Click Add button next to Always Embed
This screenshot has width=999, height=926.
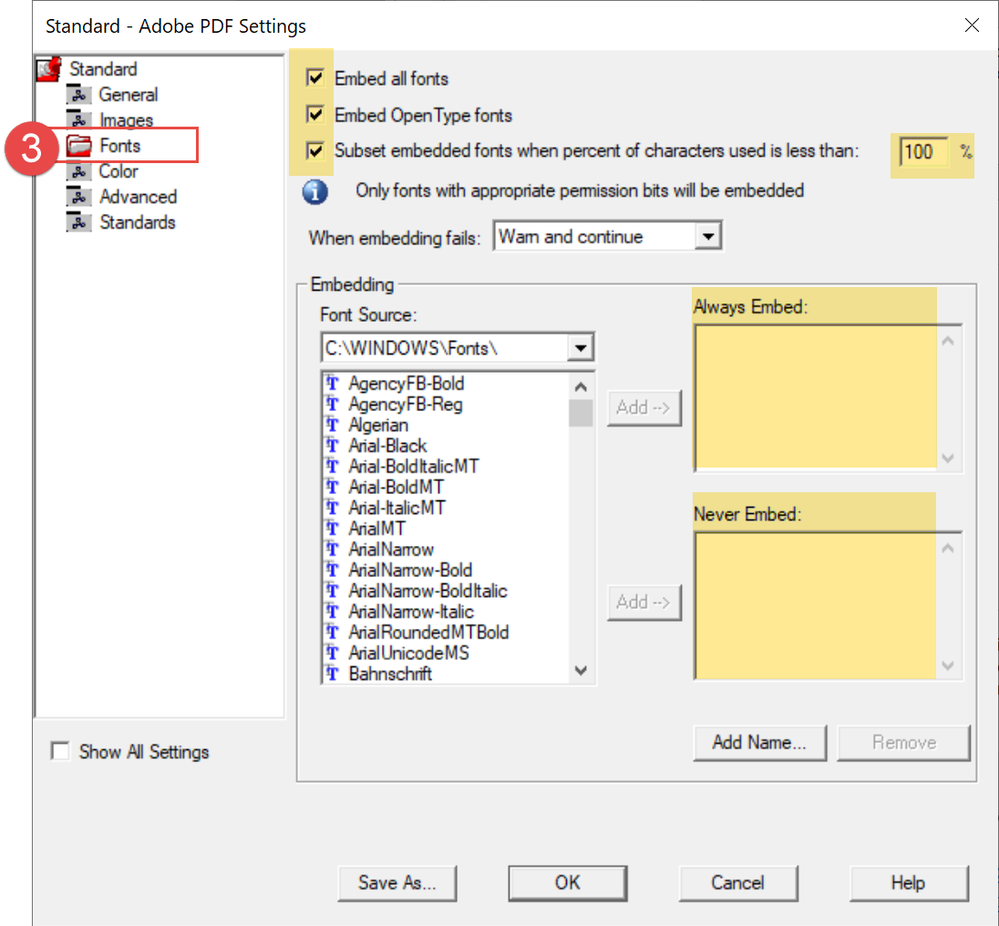pos(644,408)
